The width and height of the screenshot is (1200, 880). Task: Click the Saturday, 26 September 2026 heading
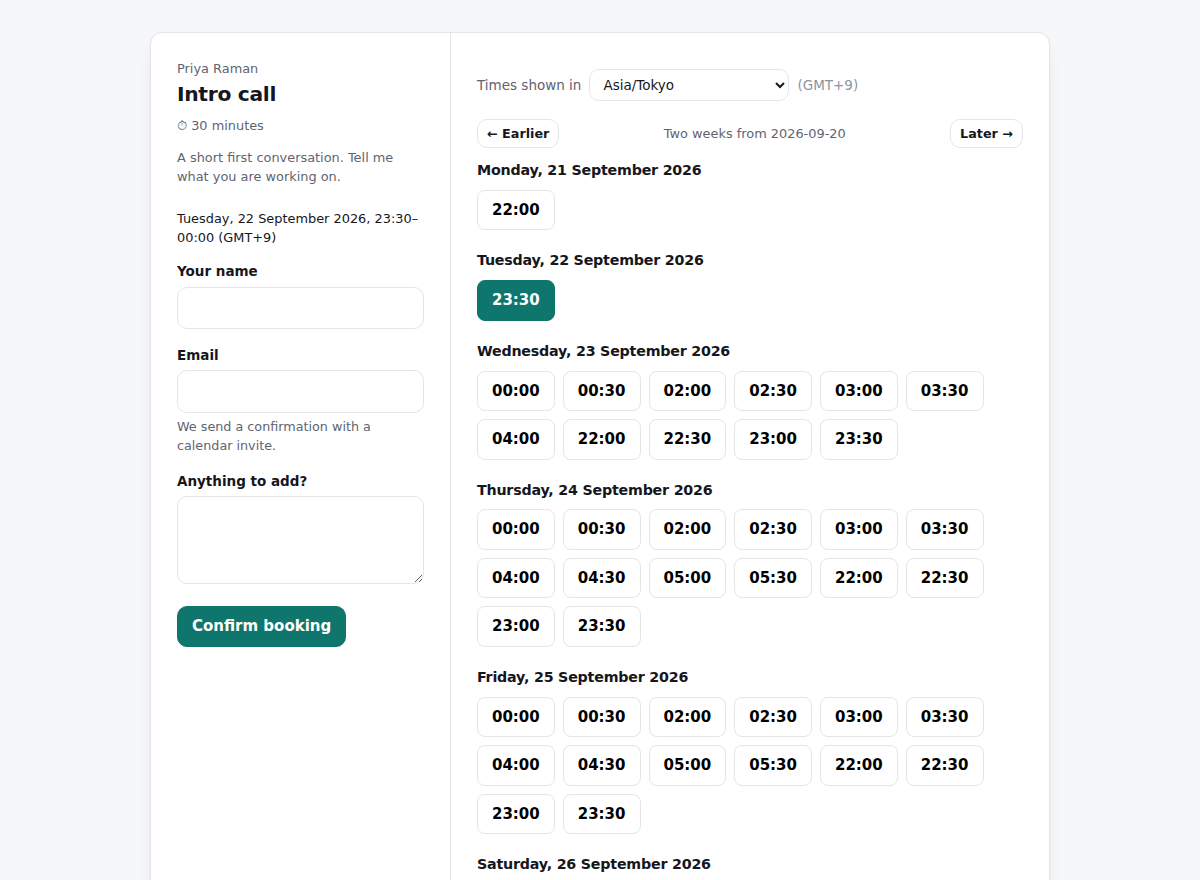pyautogui.click(x=594, y=864)
